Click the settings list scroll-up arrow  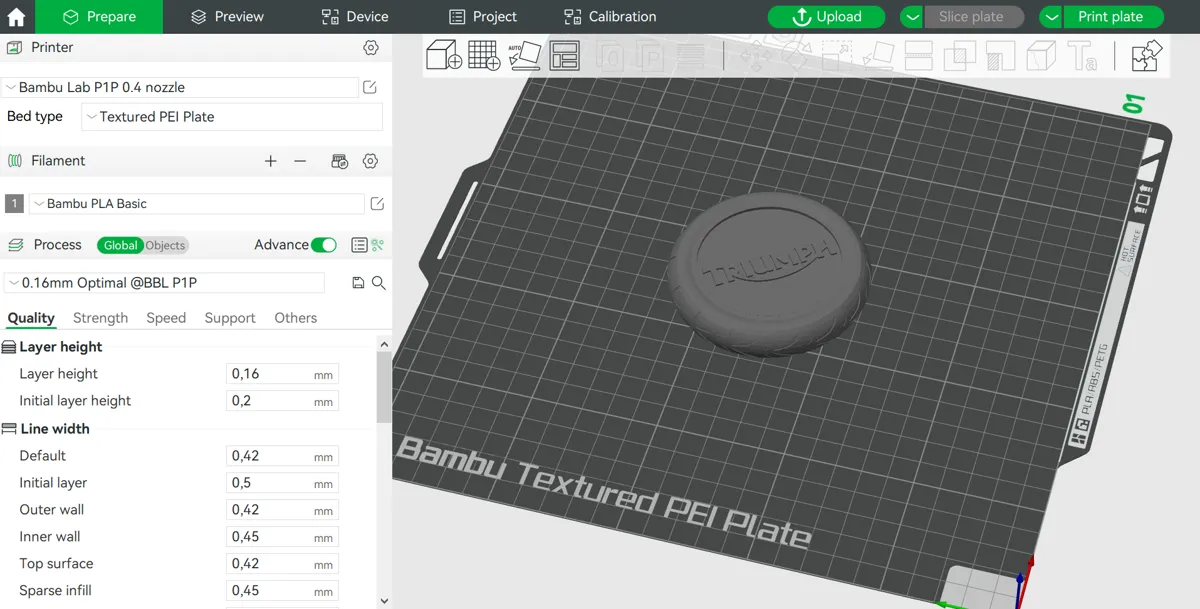tap(385, 344)
